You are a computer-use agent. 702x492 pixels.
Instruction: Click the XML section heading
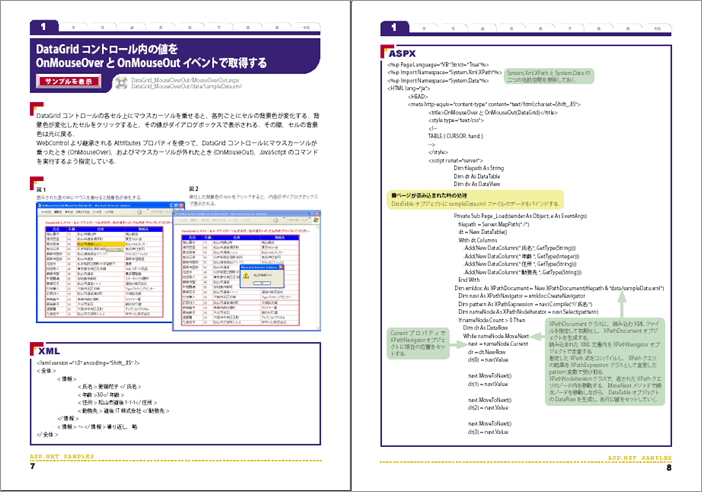coord(49,351)
